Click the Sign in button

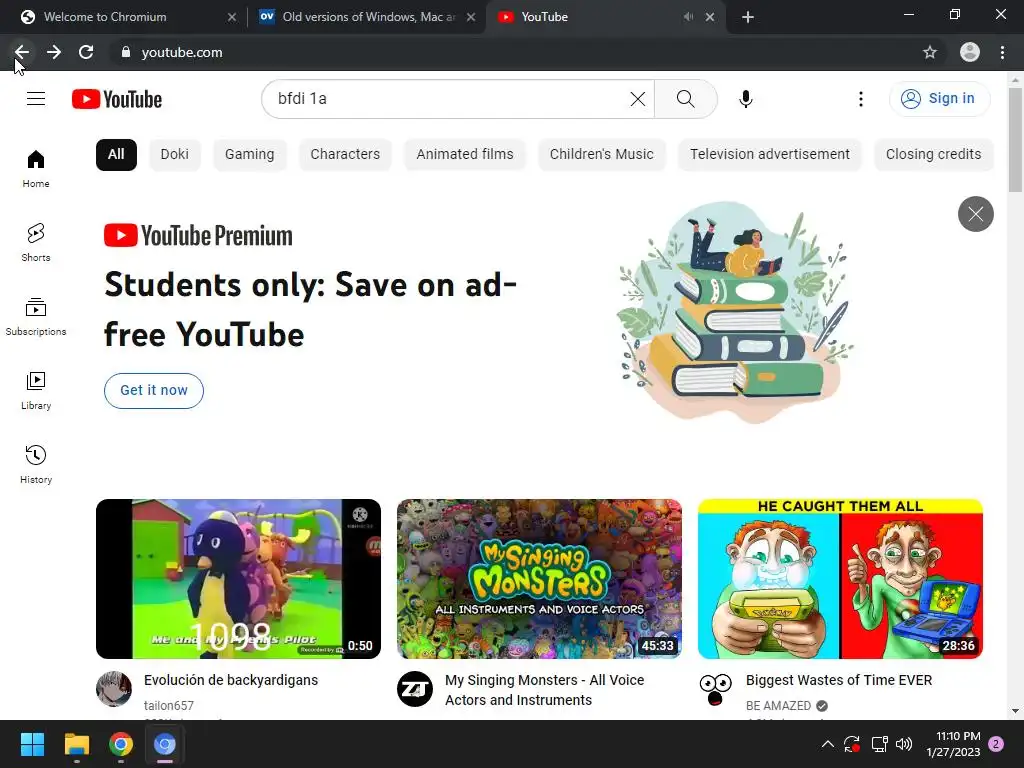click(x=939, y=99)
